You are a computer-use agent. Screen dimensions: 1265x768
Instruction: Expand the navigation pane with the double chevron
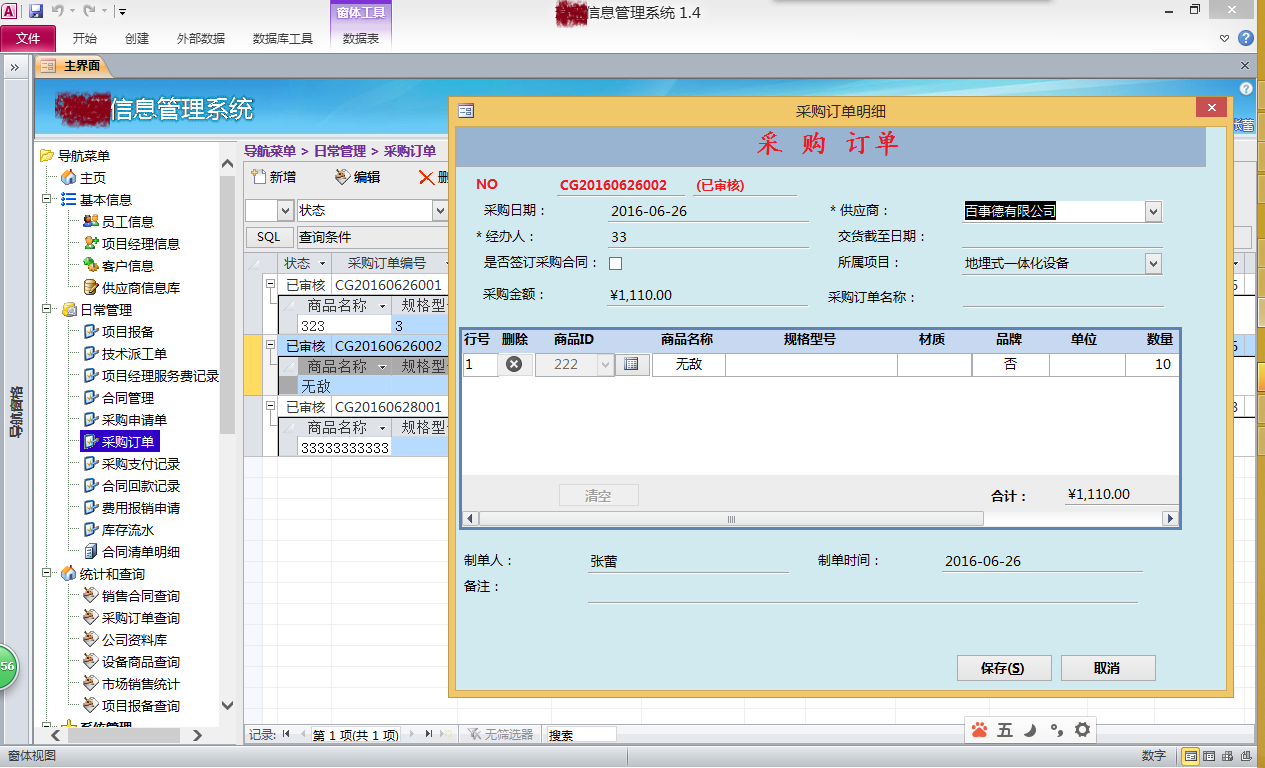[16, 67]
